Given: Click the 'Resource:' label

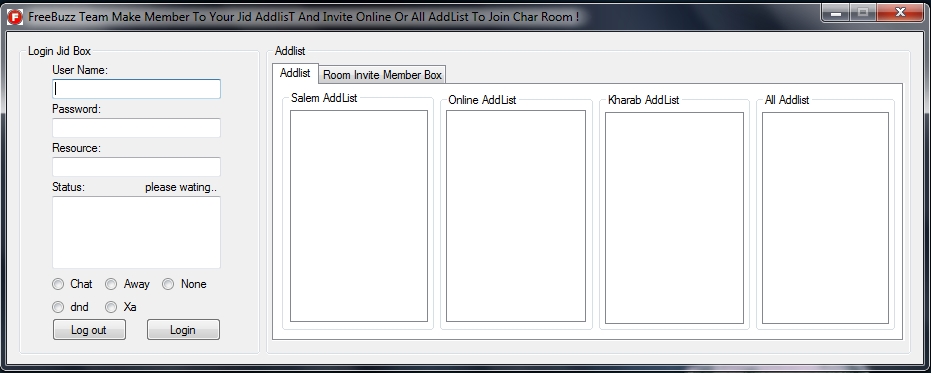Looking at the screenshot, I should [x=77, y=148].
